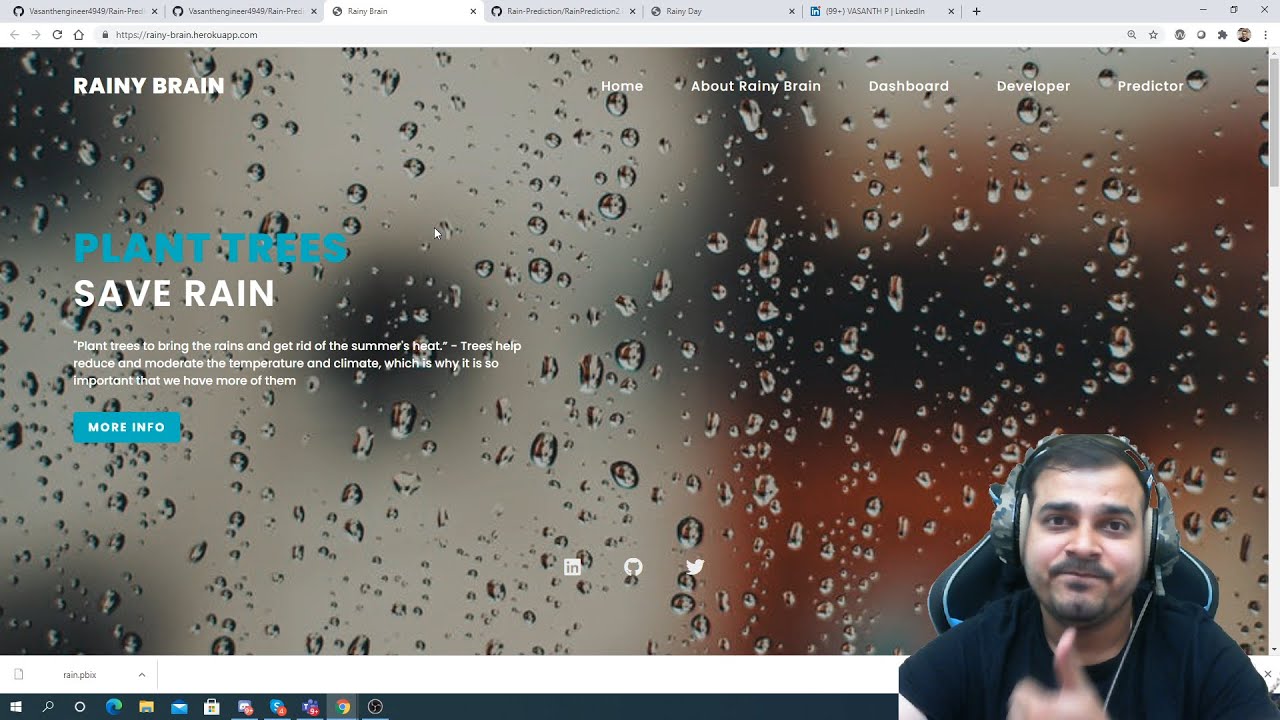The image size is (1280, 720).
Task: Expand options for the rain.pbix download
Action: [x=141, y=675]
